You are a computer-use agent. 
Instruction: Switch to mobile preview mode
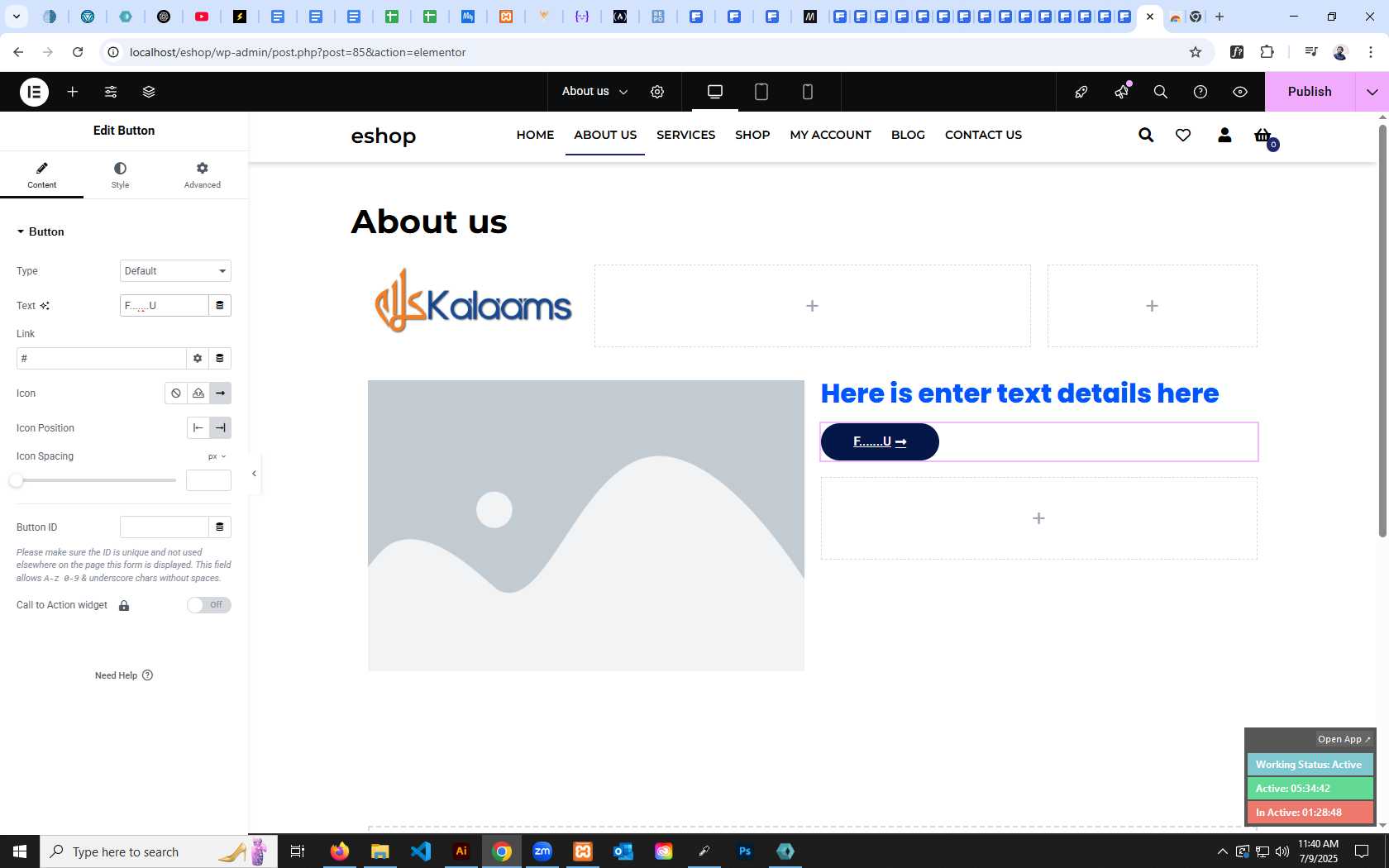pyautogui.click(x=808, y=92)
